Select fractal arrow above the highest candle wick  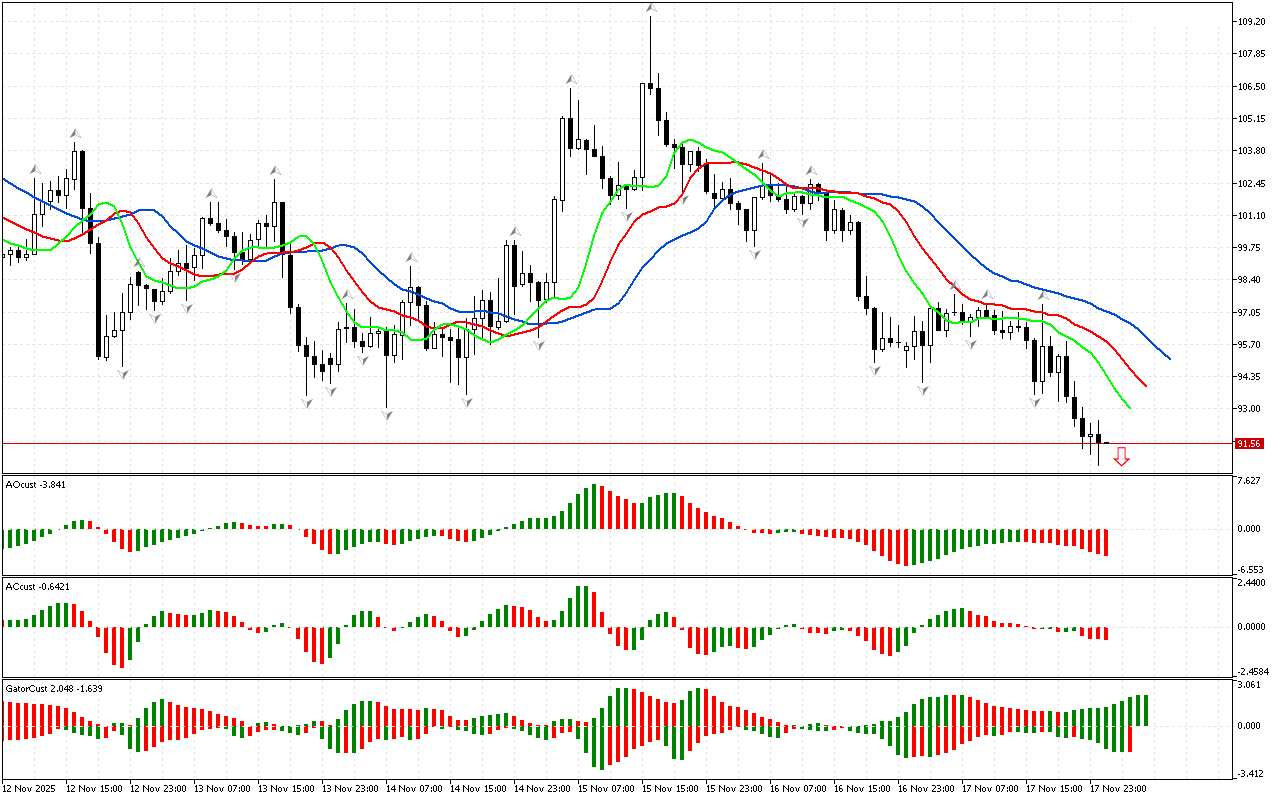click(650, 8)
